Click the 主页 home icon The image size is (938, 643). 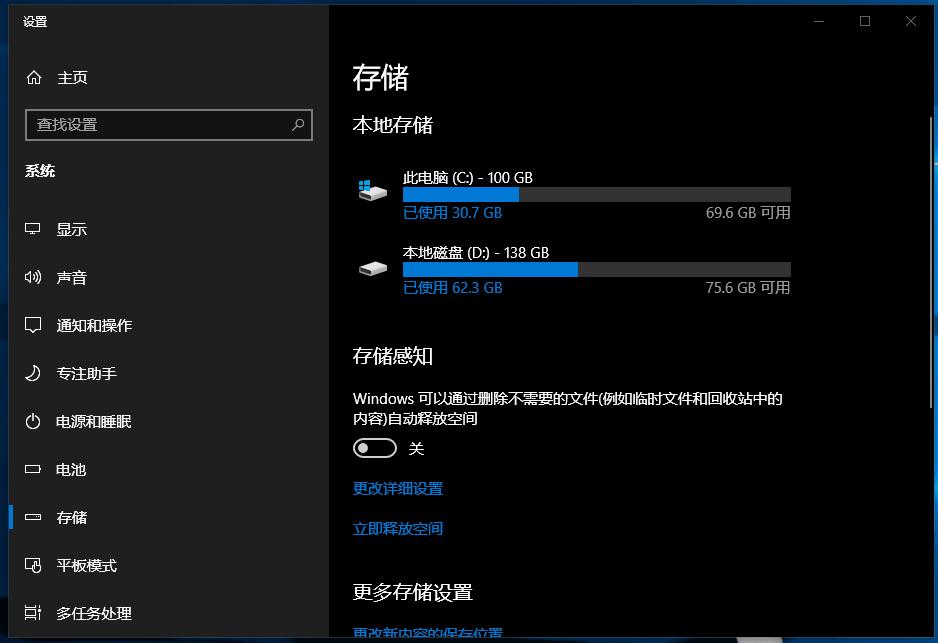tap(33, 77)
